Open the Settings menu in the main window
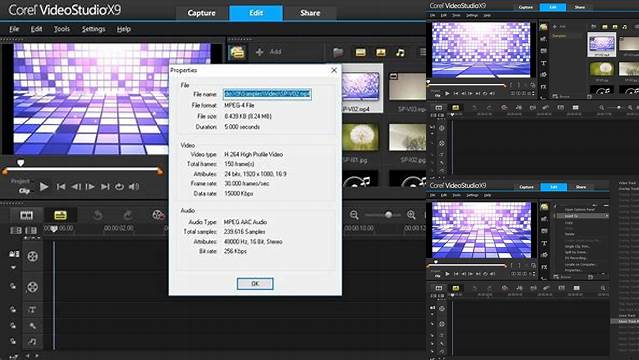 pyautogui.click(x=93, y=29)
